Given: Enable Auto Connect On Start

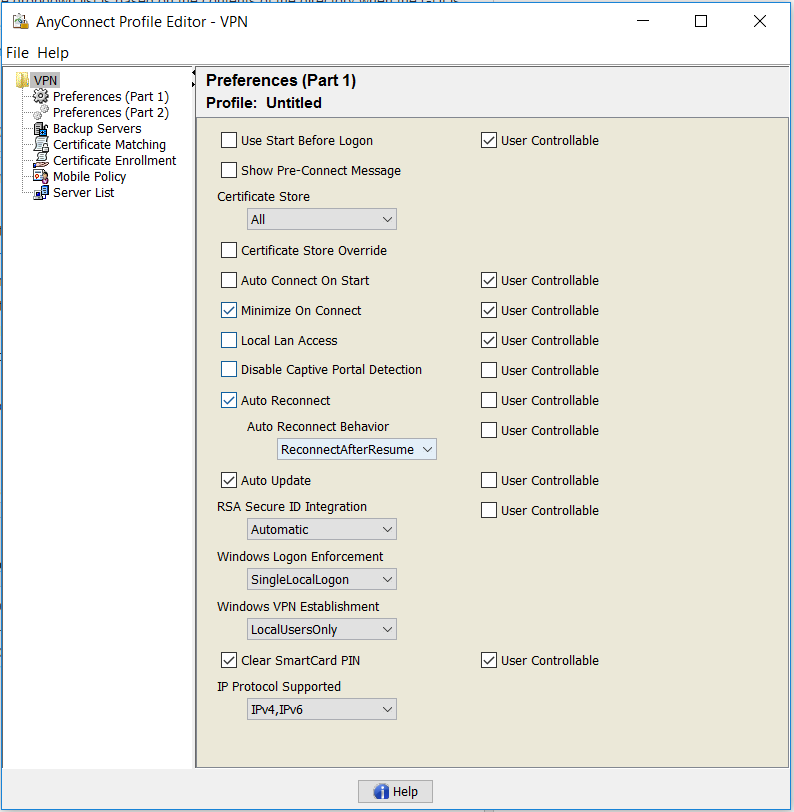Looking at the screenshot, I should point(229,280).
